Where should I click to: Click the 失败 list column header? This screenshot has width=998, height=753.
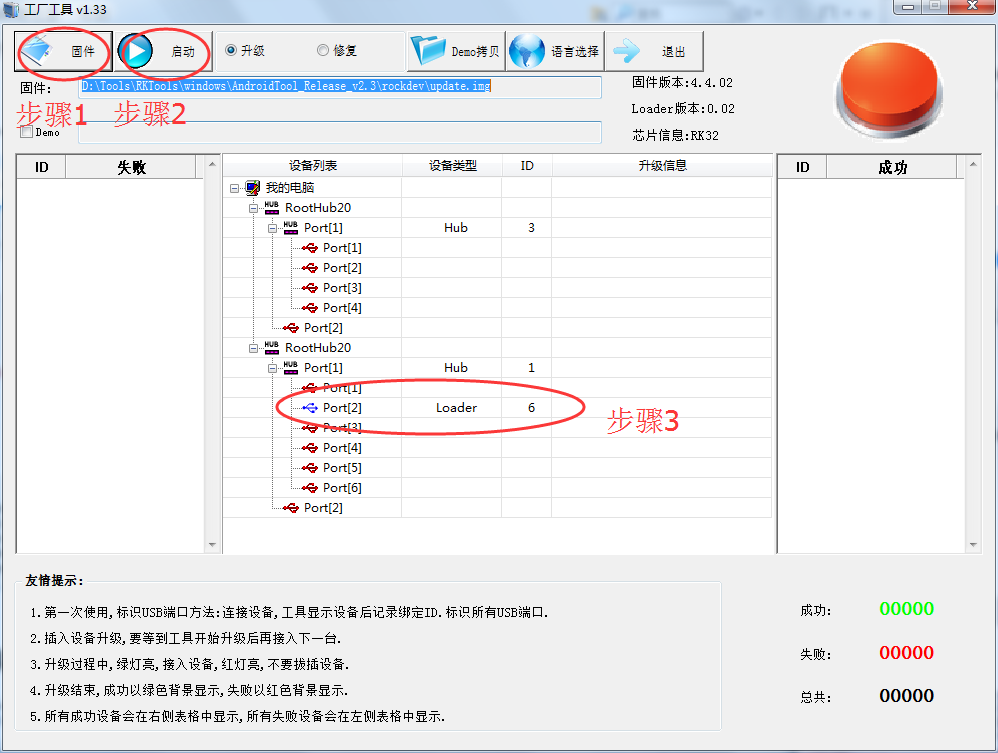(132, 168)
